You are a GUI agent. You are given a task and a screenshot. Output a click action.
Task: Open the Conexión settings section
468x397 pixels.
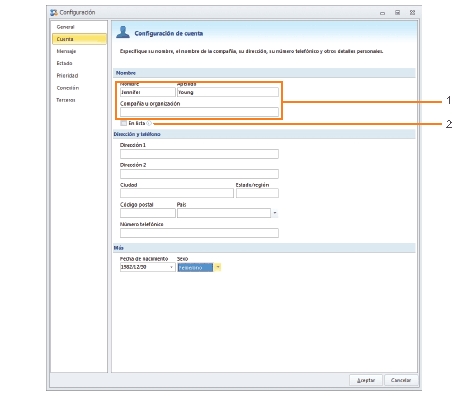(68, 88)
